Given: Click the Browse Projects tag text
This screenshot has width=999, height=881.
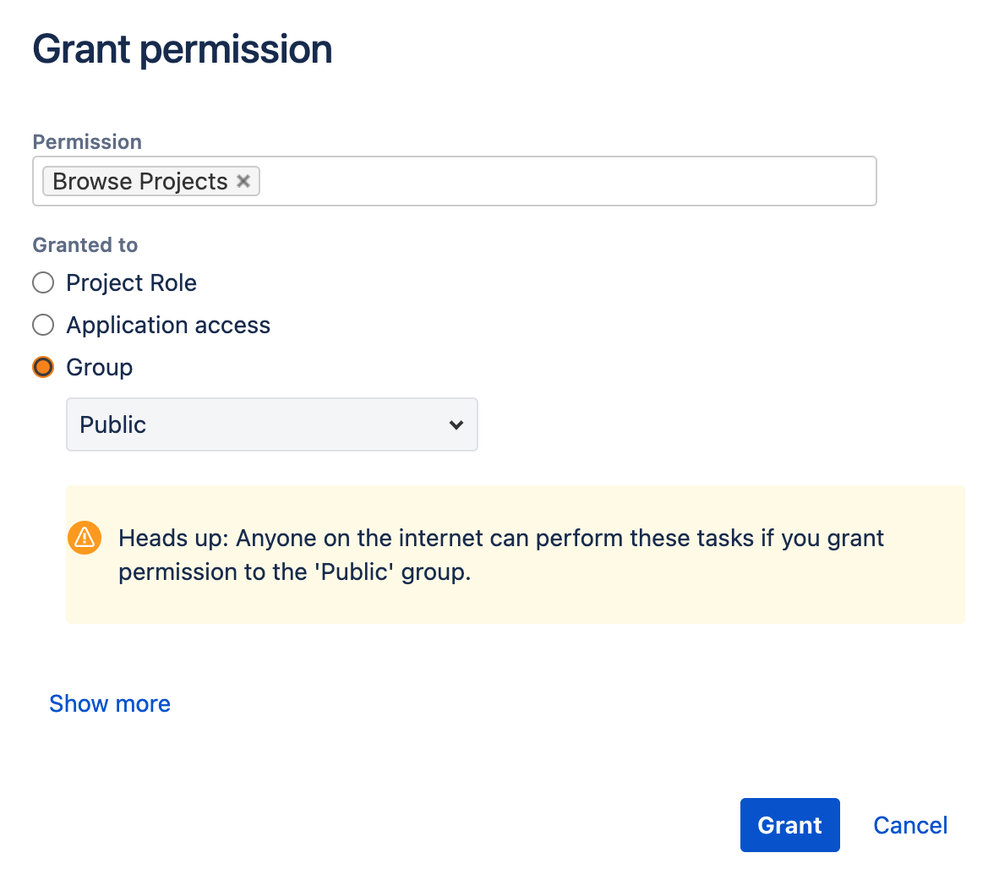Looking at the screenshot, I should 140,181.
